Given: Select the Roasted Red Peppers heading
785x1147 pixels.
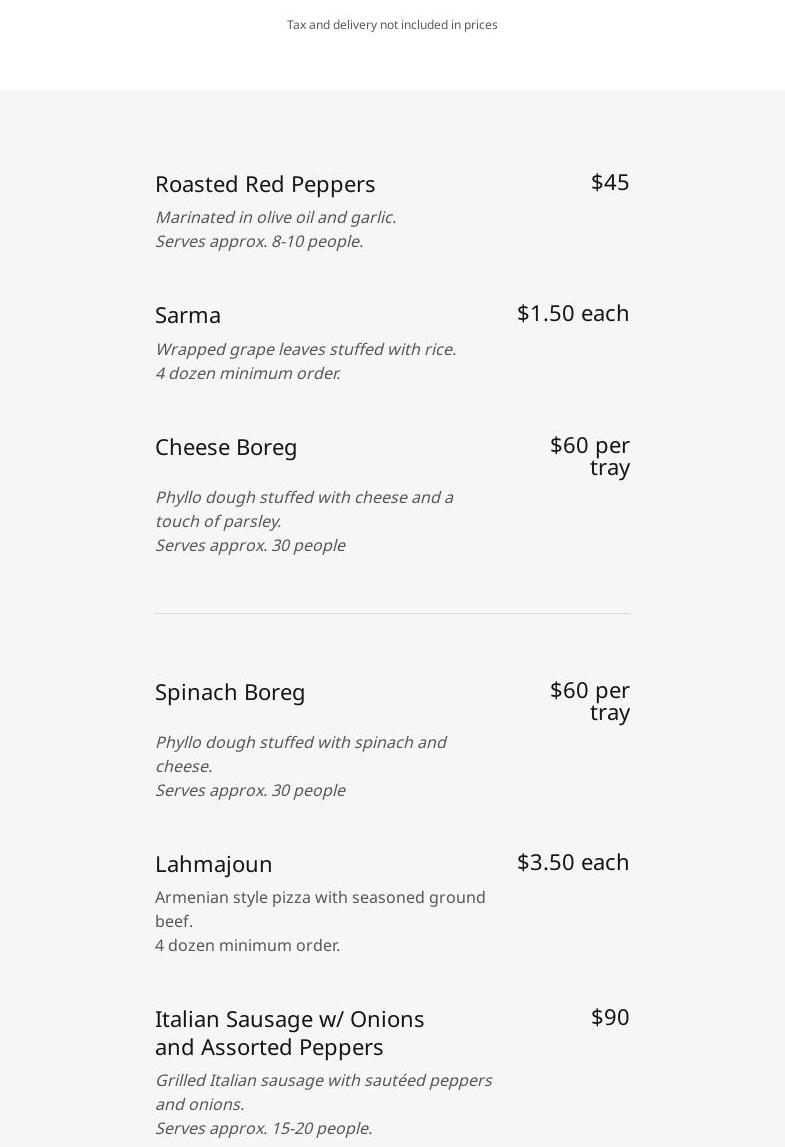Looking at the screenshot, I should tap(265, 184).
